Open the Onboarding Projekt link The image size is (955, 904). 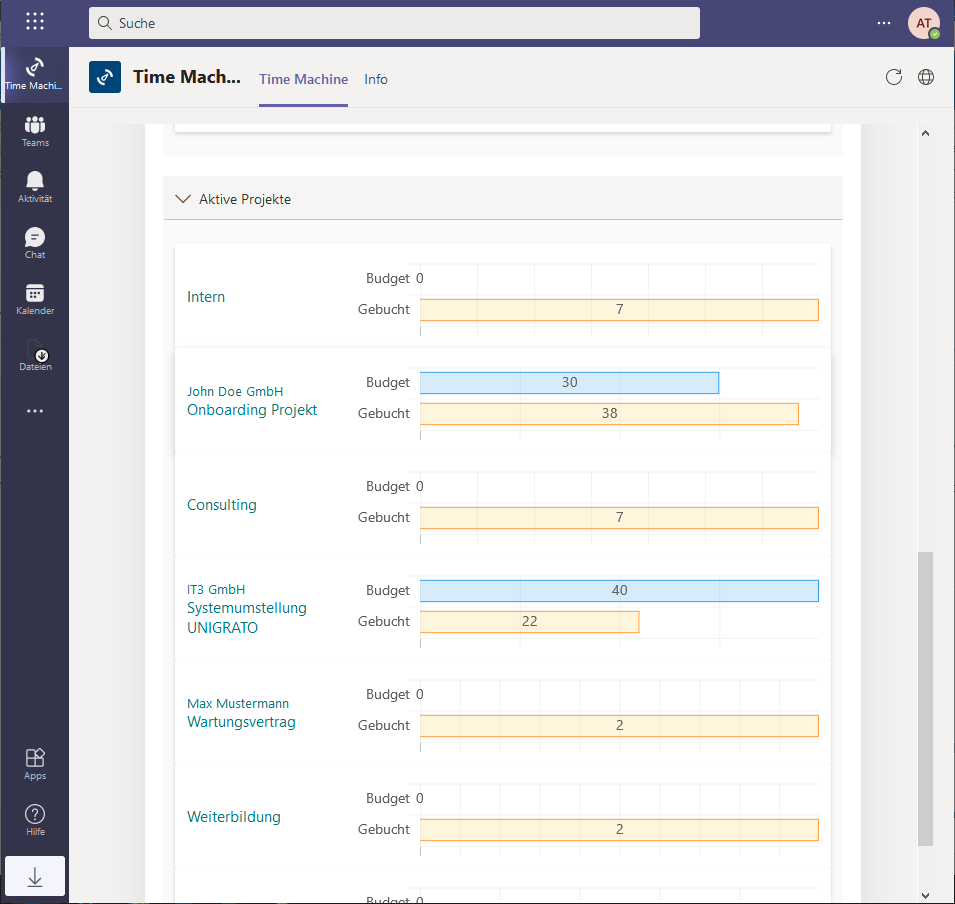tap(252, 410)
